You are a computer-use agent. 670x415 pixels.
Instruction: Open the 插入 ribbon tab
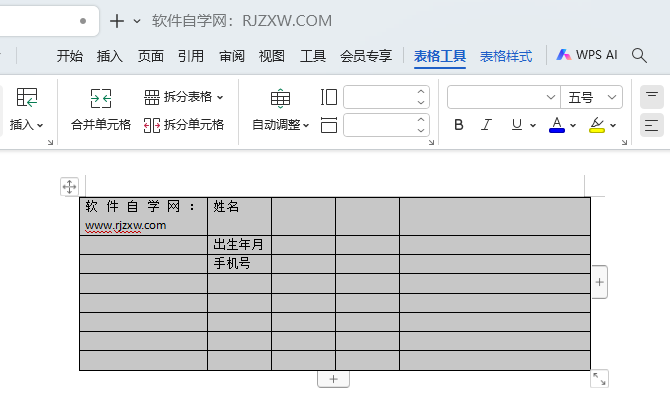pyautogui.click(x=110, y=56)
